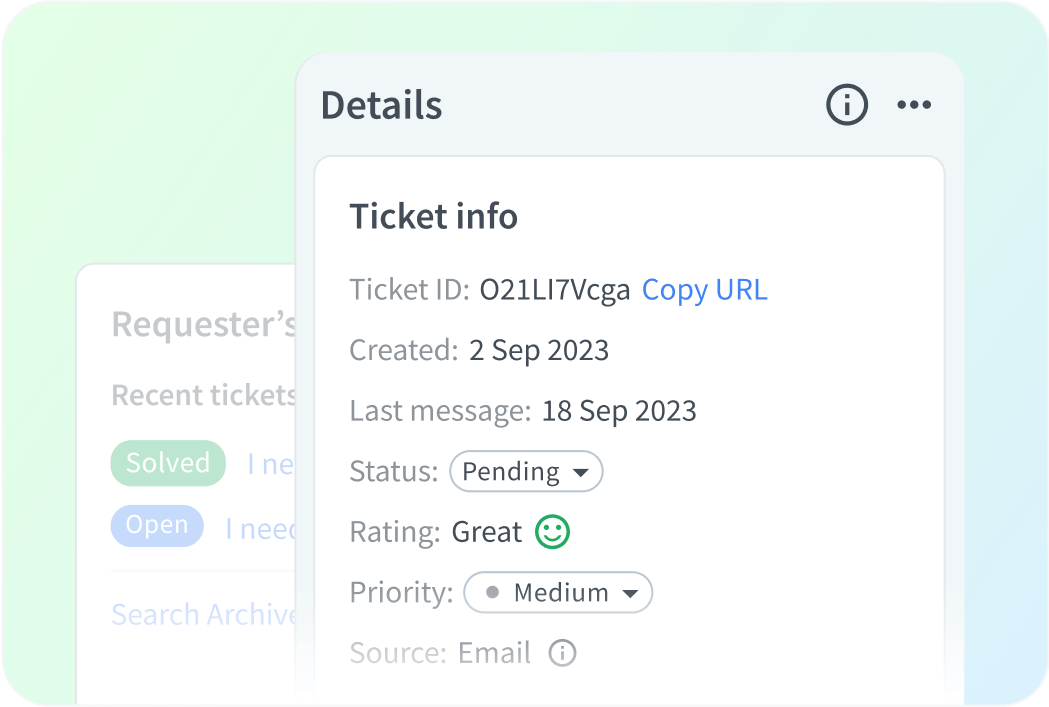Viewport: 1049px width, 707px height.
Task: Click the info icon in the Details header
Action: (x=845, y=104)
